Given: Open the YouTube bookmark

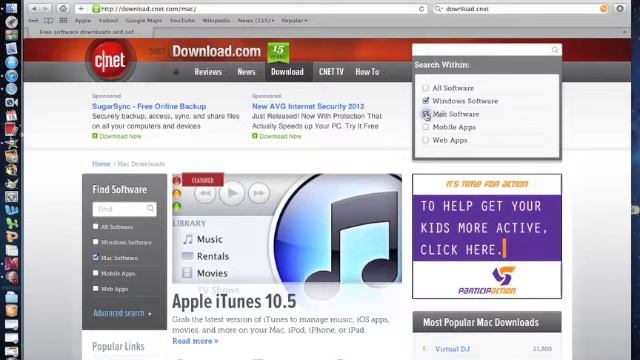Looking at the screenshot, I should [x=182, y=20].
